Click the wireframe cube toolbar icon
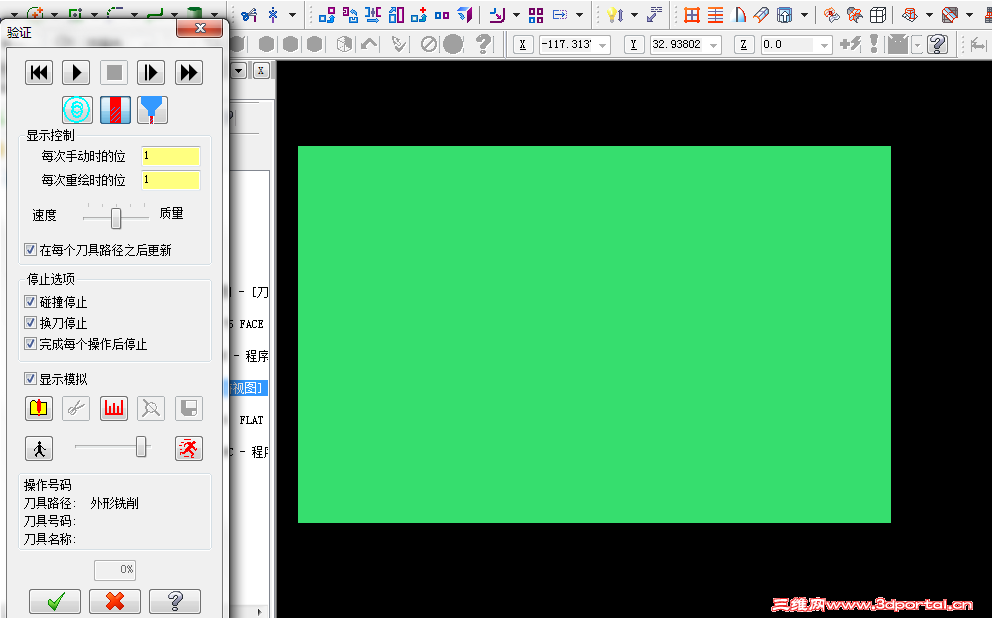992x618 pixels. tap(877, 15)
